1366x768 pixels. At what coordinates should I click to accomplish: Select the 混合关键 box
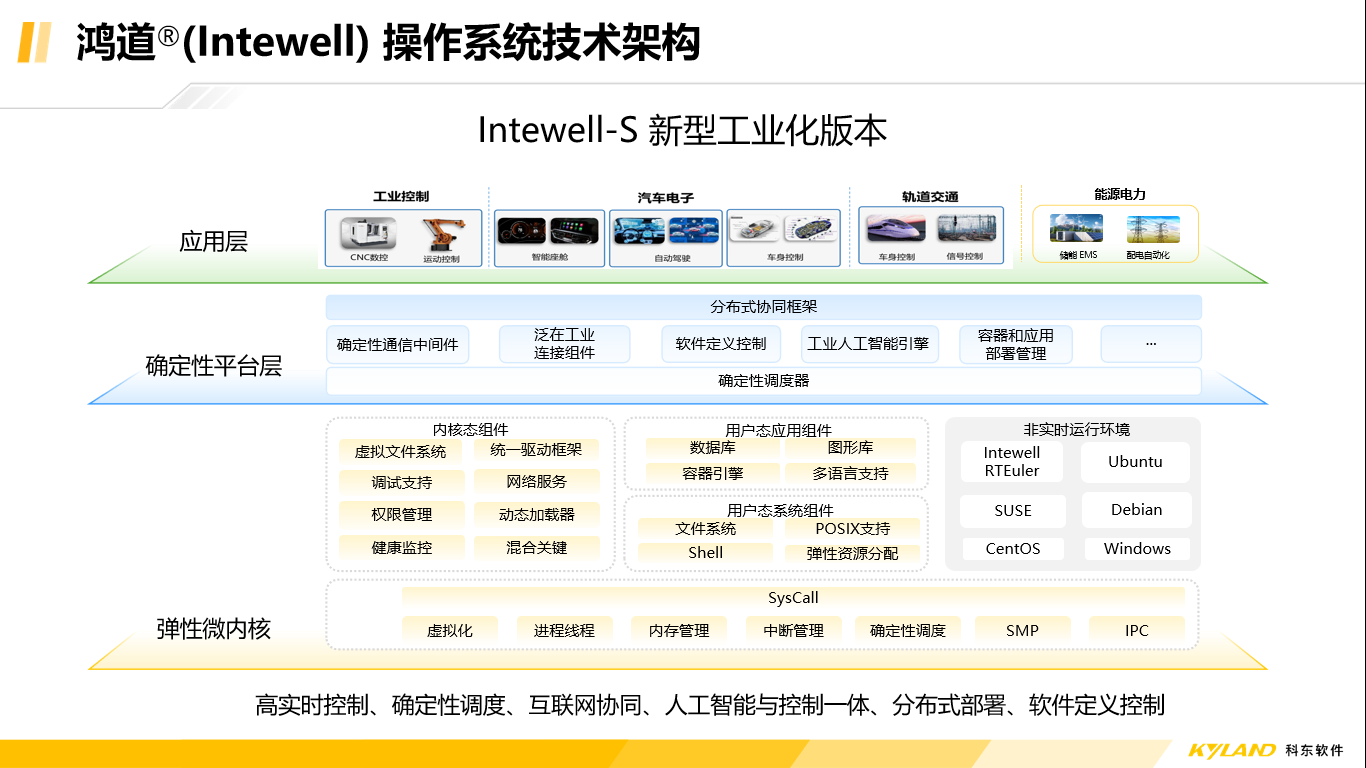tap(536, 548)
